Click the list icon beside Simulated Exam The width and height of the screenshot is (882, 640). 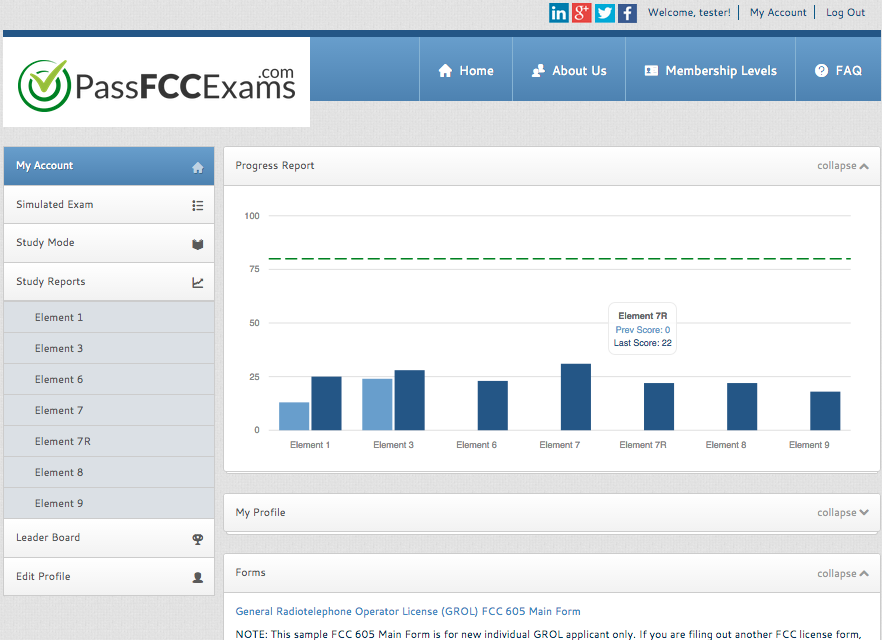(x=197, y=205)
